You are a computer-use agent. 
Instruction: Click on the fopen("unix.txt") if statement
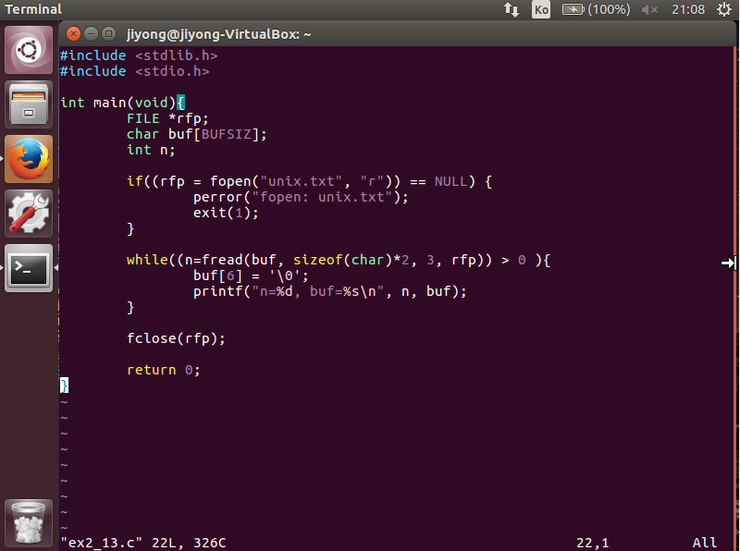(x=309, y=181)
